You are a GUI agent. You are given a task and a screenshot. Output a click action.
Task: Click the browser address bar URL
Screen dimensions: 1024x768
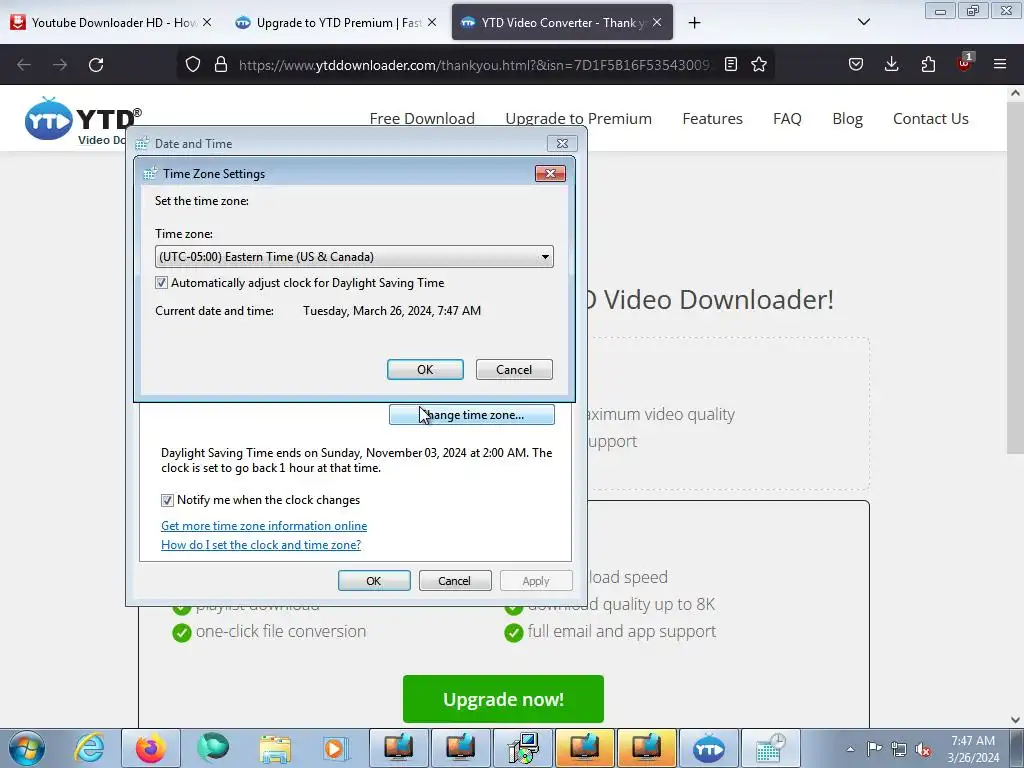tap(473, 65)
